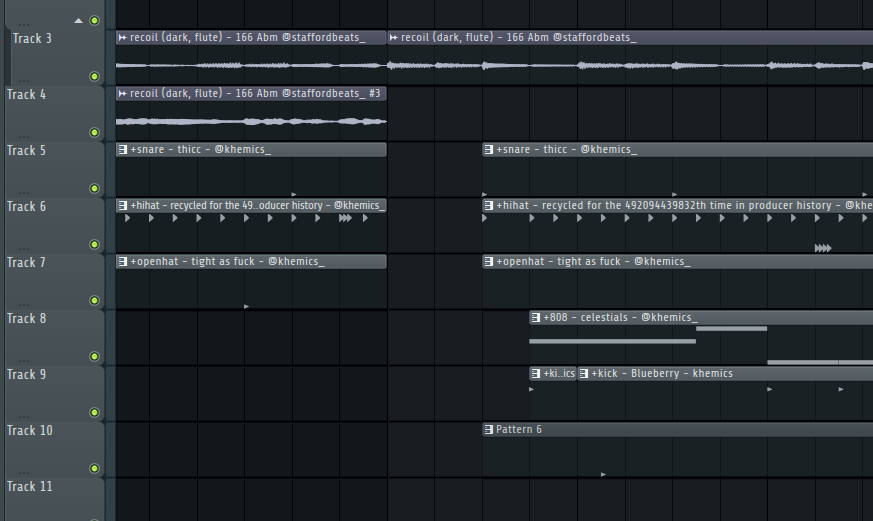Click pattern icon of second +hihat clip
Image resolution: width=873 pixels, height=521 pixels.
point(488,205)
